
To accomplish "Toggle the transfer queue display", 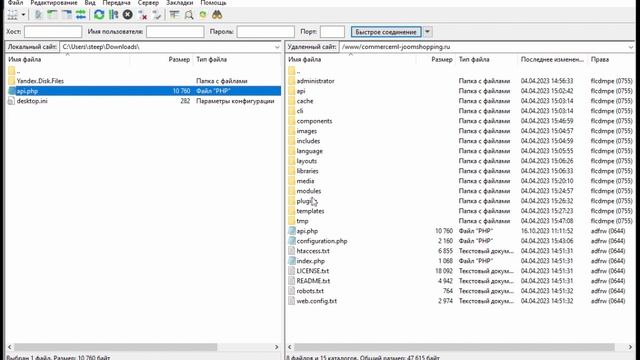I will (x=81, y=15).
